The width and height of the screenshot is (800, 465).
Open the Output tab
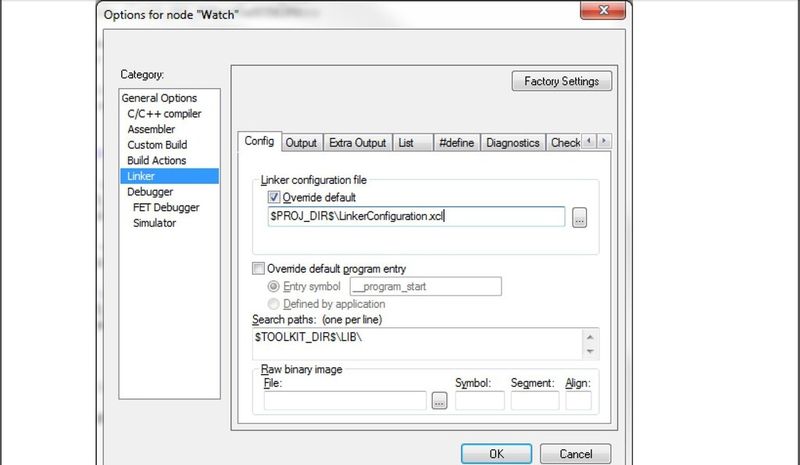pyautogui.click(x=301, y=142)
